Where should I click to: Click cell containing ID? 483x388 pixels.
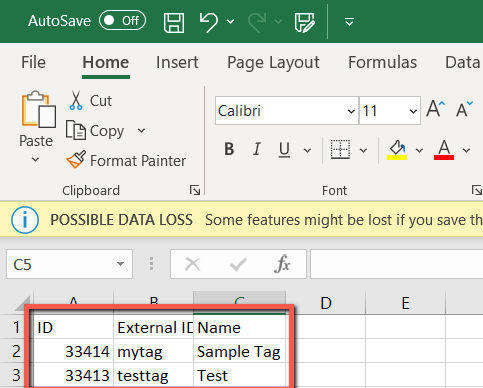pyautogui.click(x=73, y=327)
